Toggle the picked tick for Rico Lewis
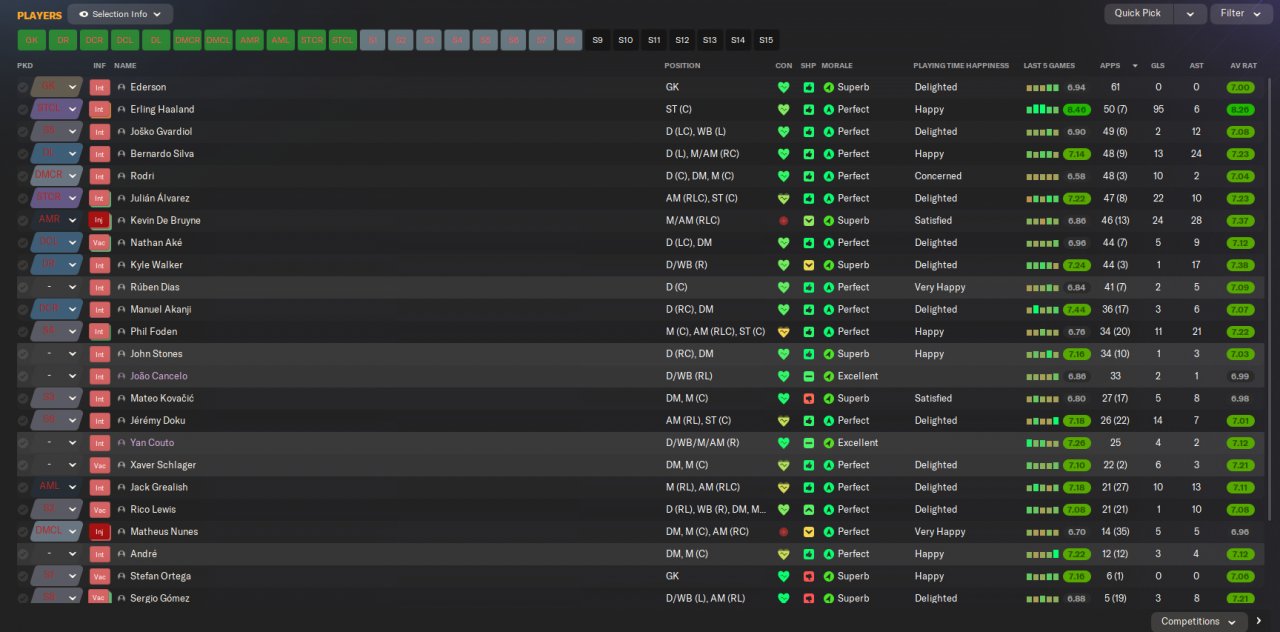 (x=23, y=509)
